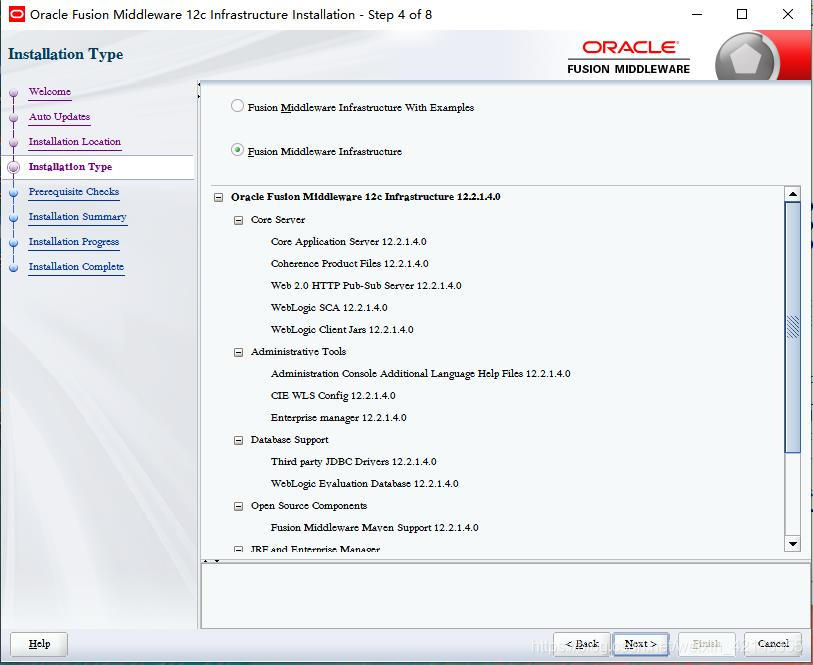Viewport: 813px width, 665px height.
Task: Select Fusion Middleware Maven Support row
Action: 374,528
